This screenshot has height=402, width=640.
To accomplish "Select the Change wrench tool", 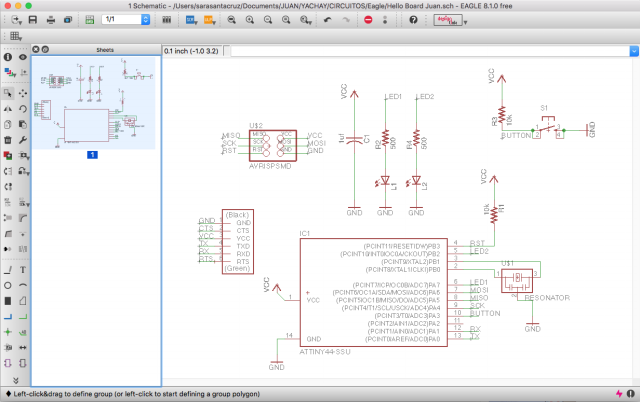I will (23, 140).
